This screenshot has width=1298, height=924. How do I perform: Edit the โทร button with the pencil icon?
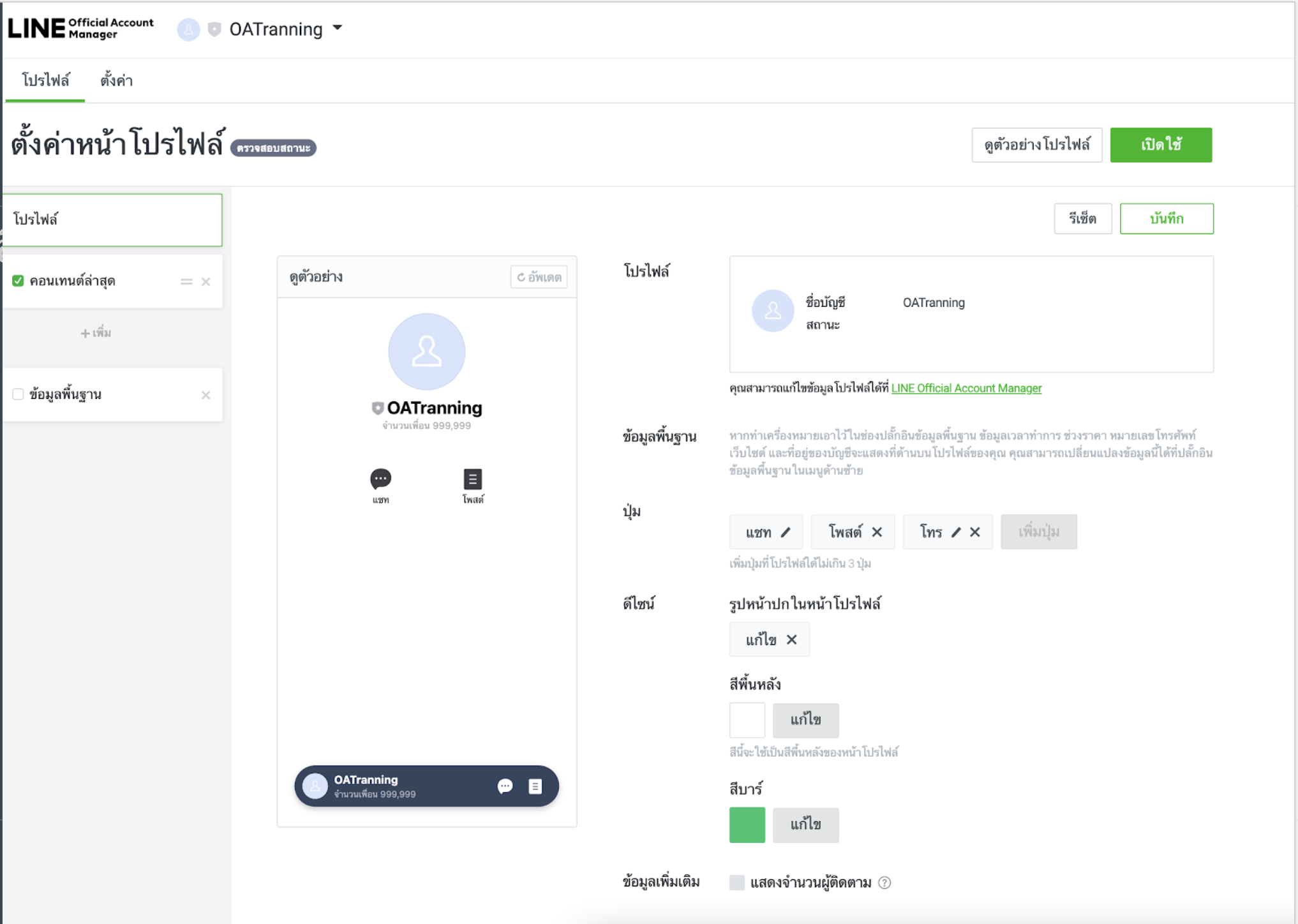pos(956,532)
